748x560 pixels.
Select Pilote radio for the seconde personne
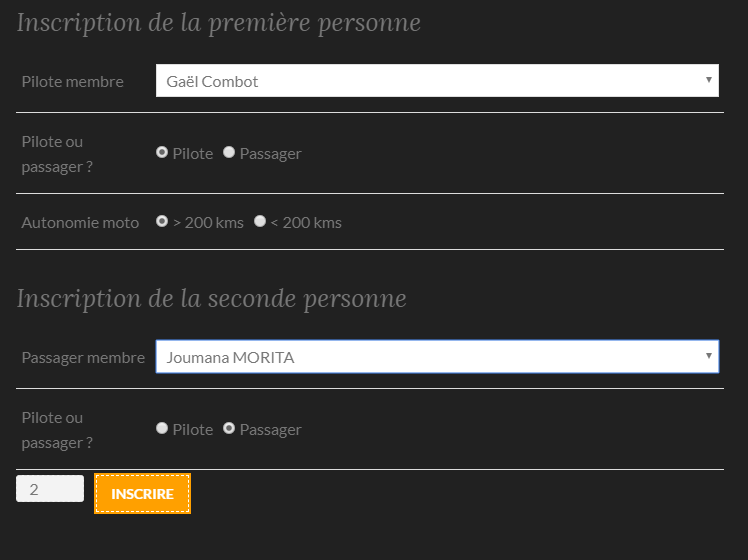click(162, 429)
